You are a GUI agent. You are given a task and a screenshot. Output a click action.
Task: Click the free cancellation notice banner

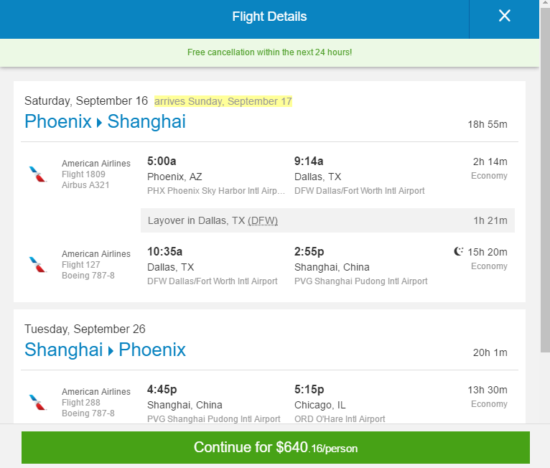pyautogui.click(x=269, y=52)
